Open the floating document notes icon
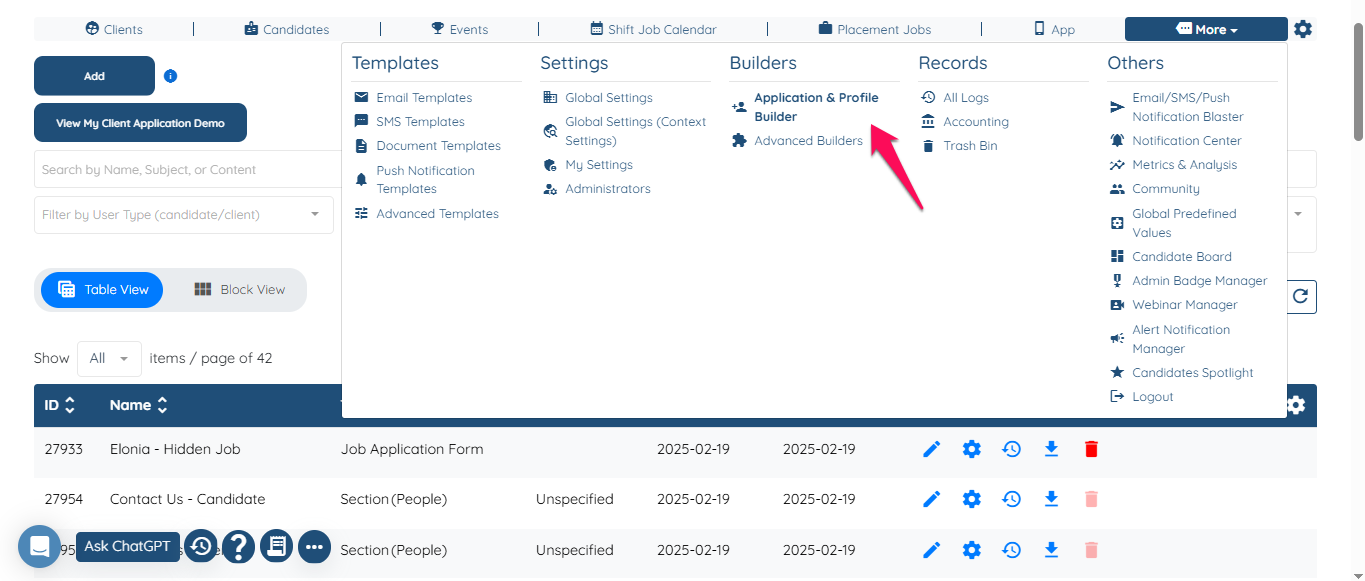This screenshot has height=581, width=1365. click(x=276, y=546)
